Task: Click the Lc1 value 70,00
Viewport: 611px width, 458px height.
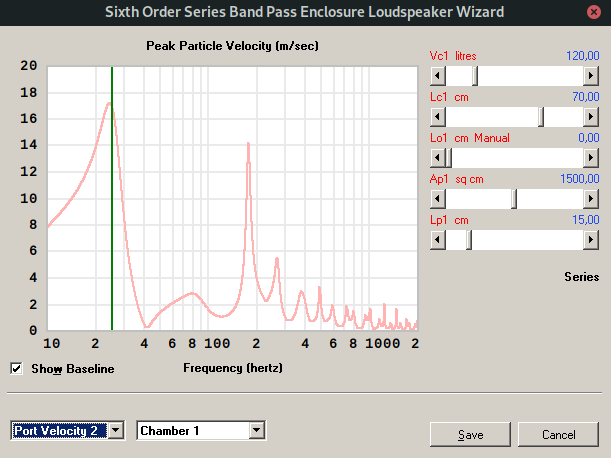Action: pyautogui.click(x=586, y=97)
